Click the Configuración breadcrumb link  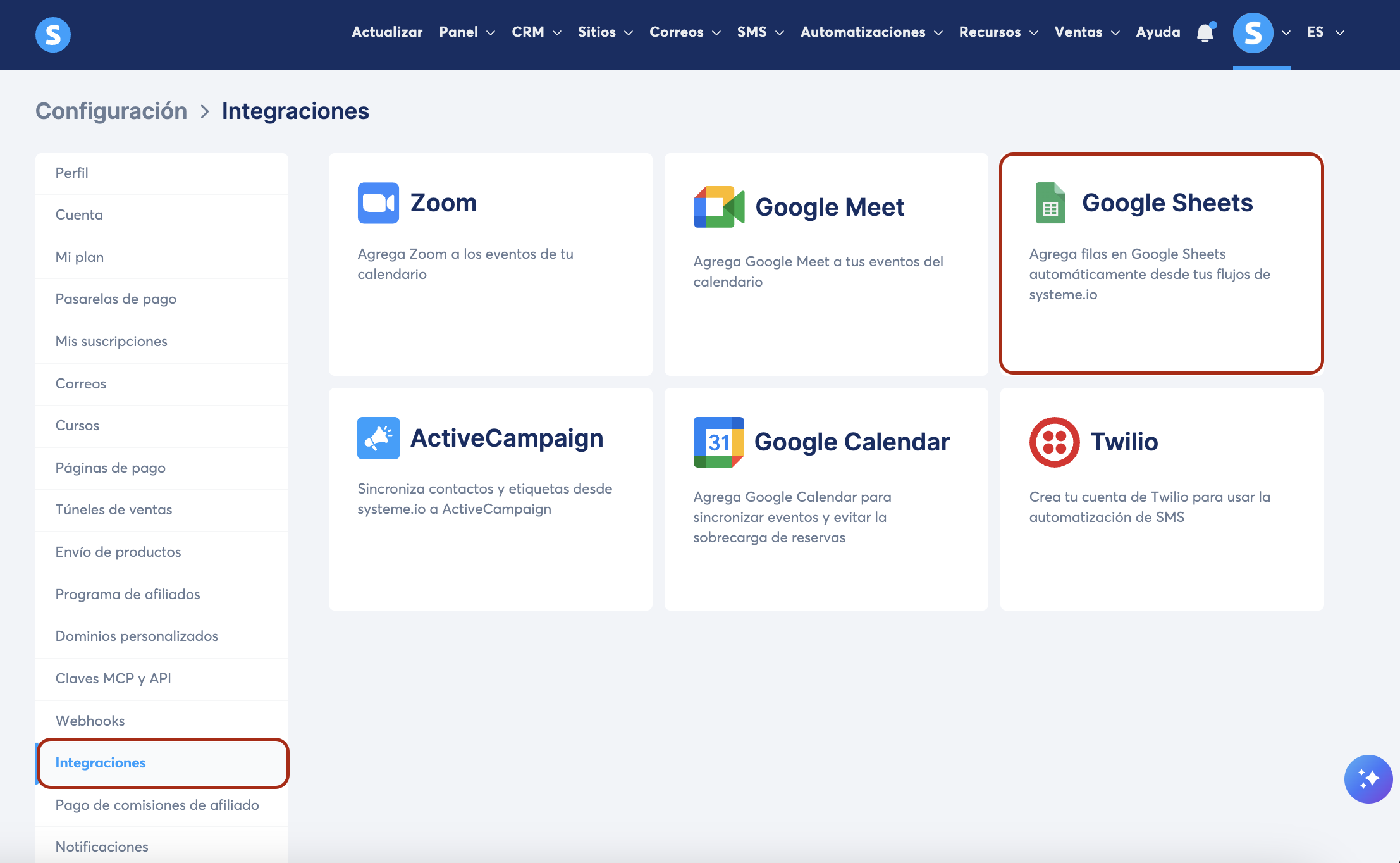[x=111, y=111]
